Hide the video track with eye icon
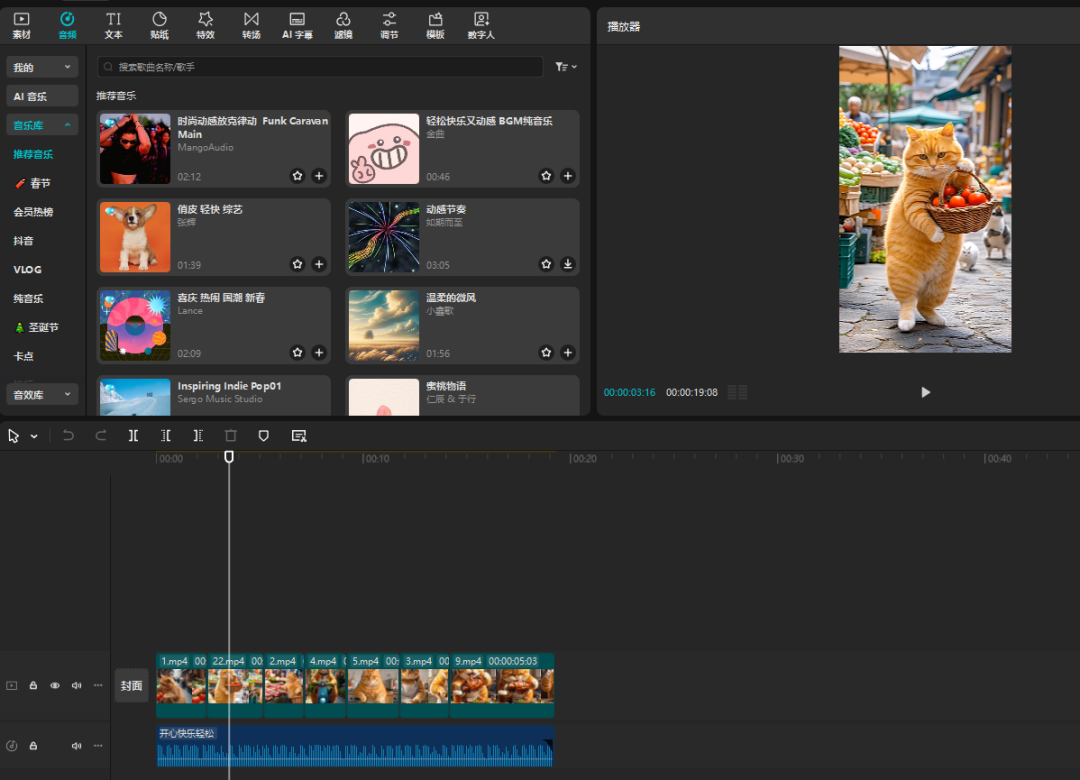Screen dimensions: 1080x780 (55, 685)
